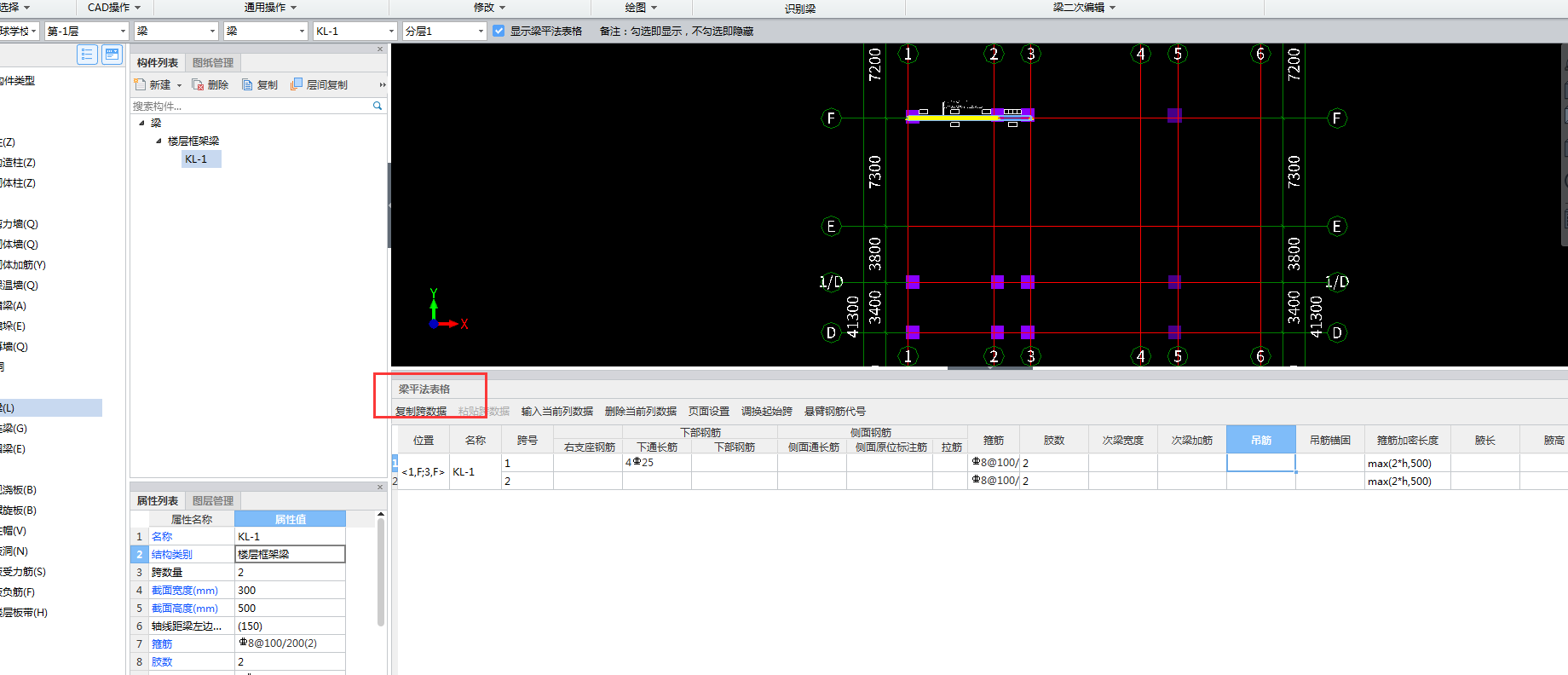Image resolution: width=1568 pixels, height=675 pixels.
Task: Switch to the list view icon
Action: 87,55
